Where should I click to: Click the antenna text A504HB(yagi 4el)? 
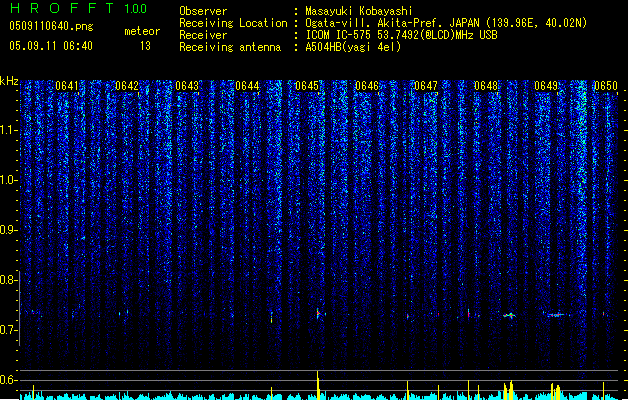pyautogui.click(x=353, y=47)
